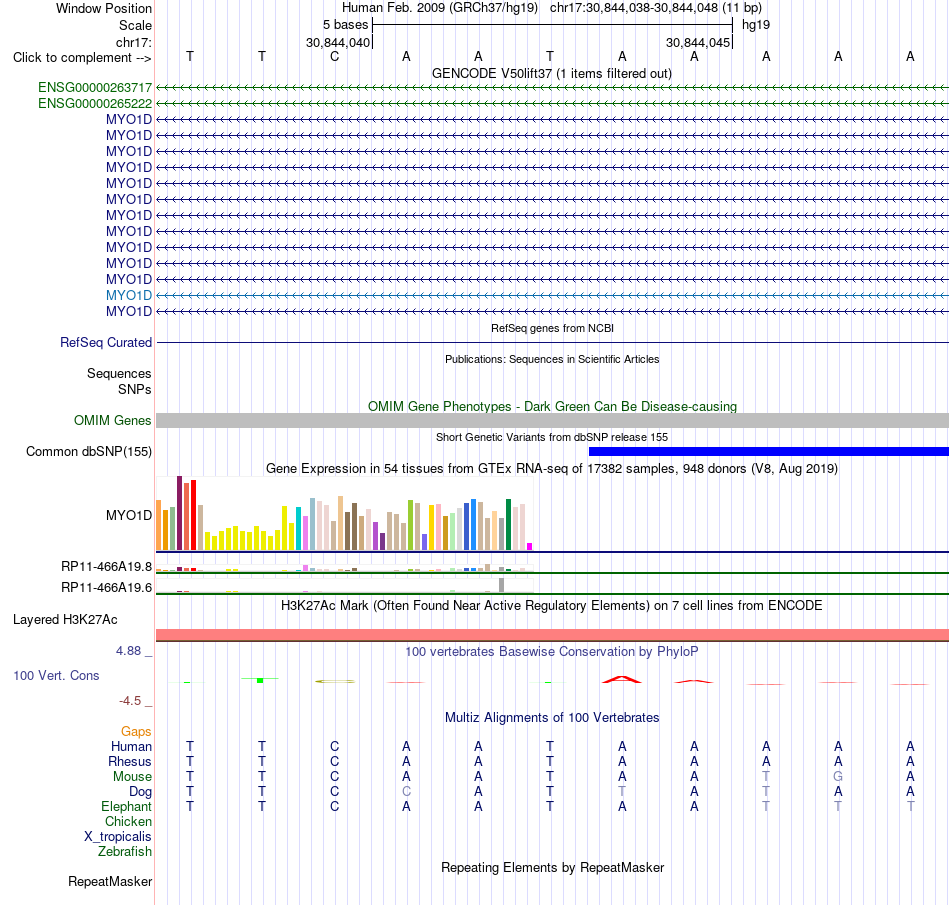This screenshot has width=950, height=905.
Task: Click the light-blue MYO1D transcript label
Action: [x=128, y=296]
